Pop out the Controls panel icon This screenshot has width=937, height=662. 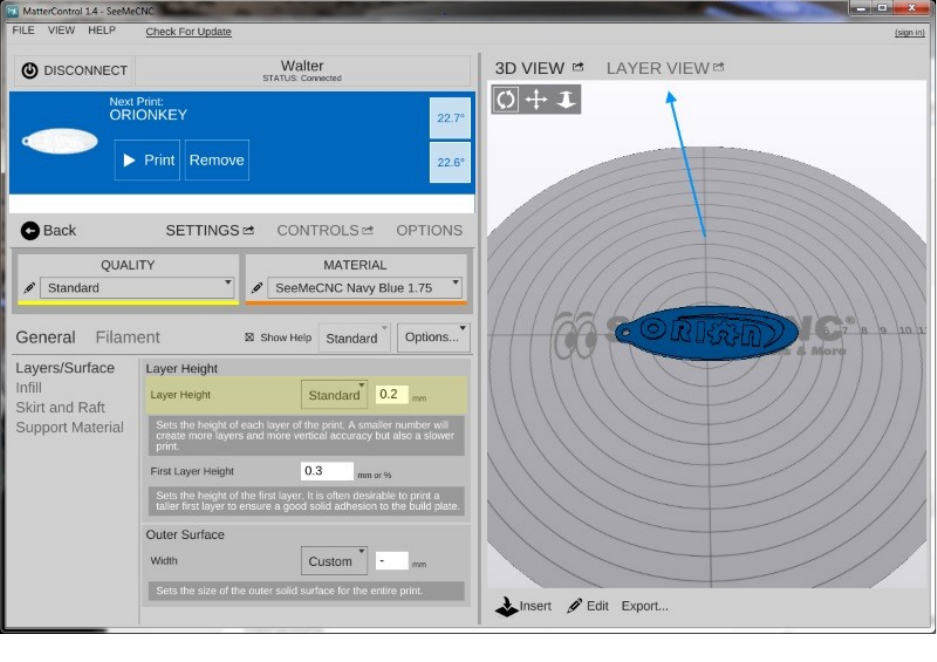click(x=368, y=230)
